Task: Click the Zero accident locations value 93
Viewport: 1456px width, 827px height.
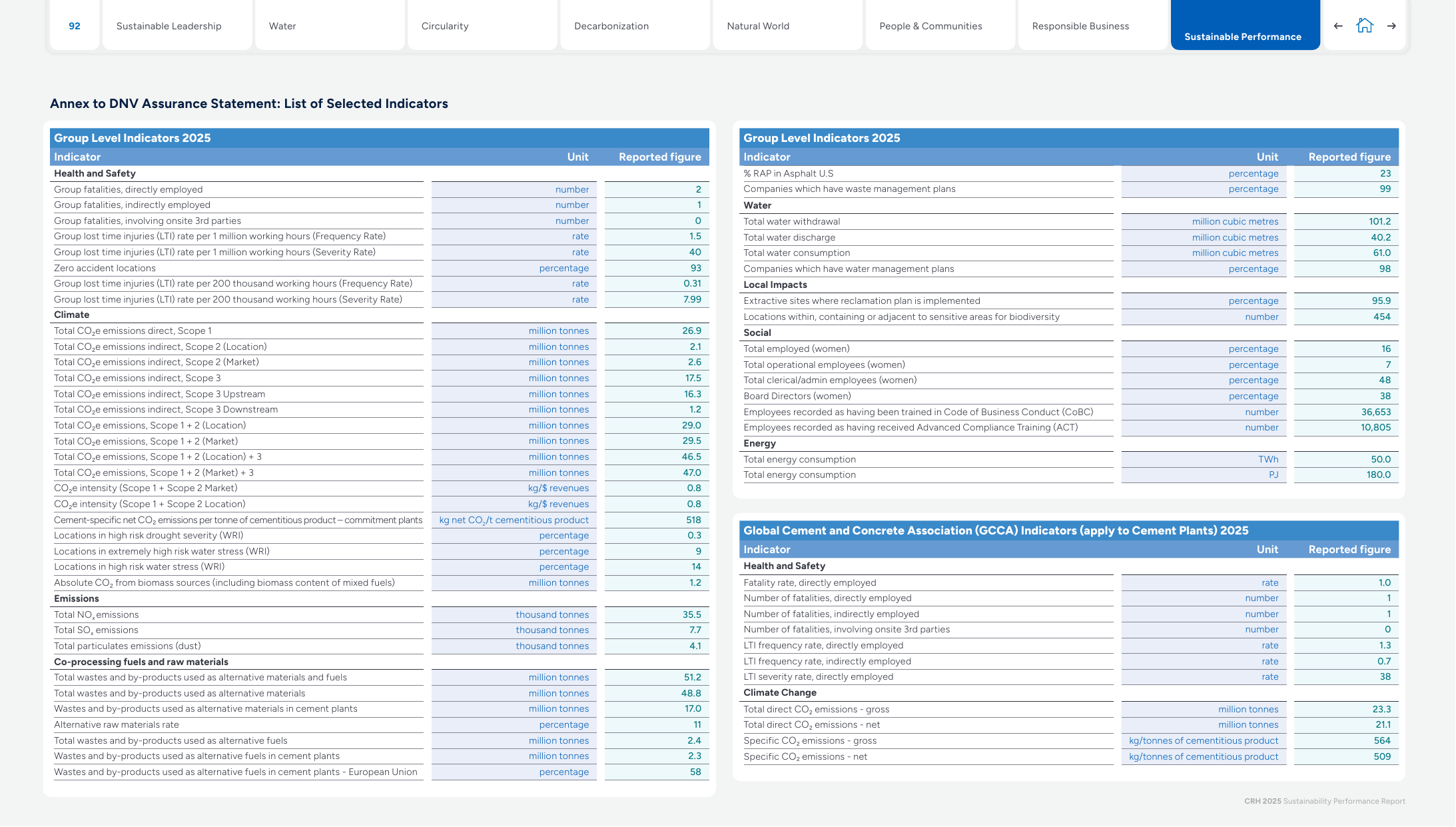Action: (x=695, y=268)
